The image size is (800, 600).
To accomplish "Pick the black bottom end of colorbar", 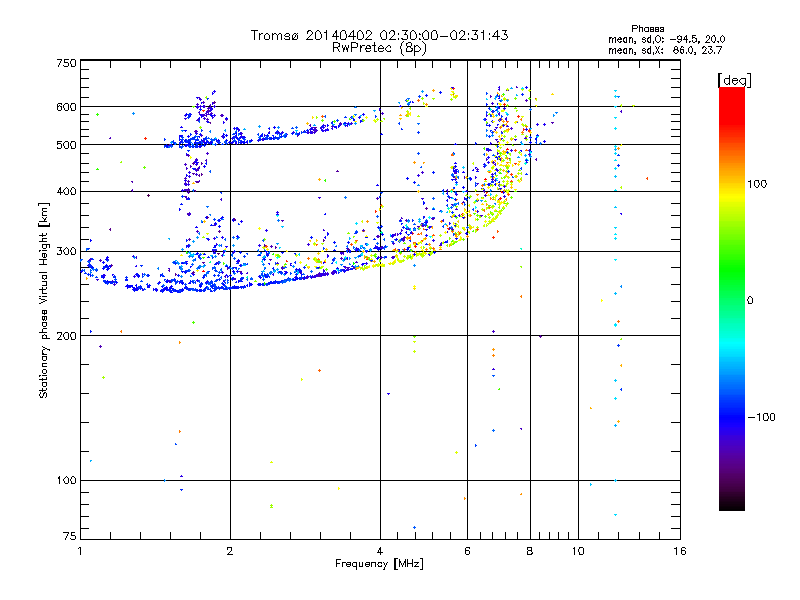I will coord(731,505).
